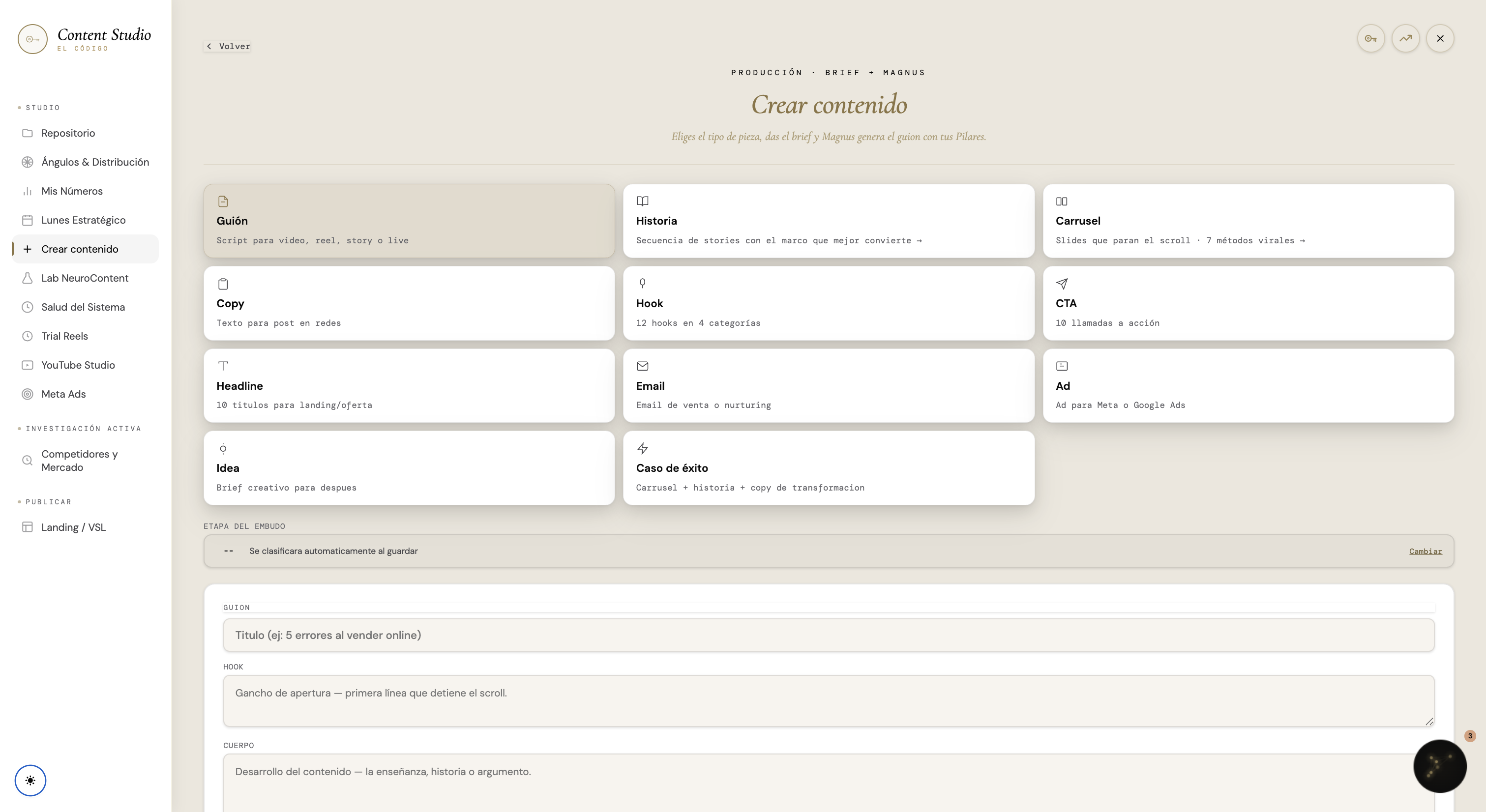
Task: Open Lunes Estratégico
Action: [x=86, y=220]
